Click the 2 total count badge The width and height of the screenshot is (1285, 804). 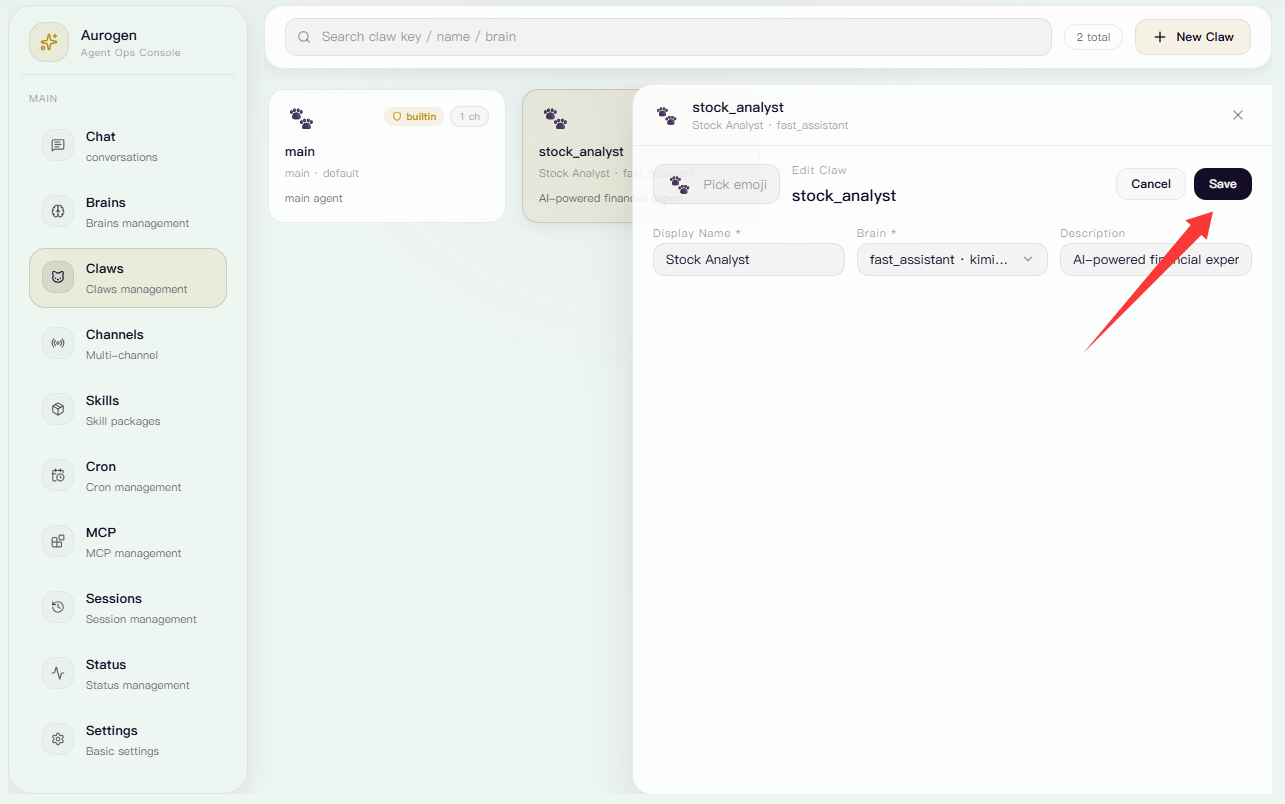coord(1093,37)
